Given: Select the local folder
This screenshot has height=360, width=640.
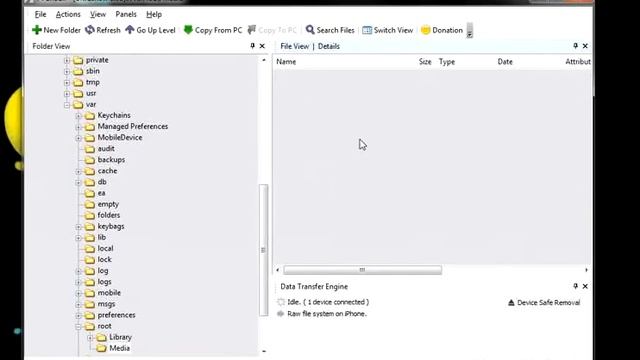Looking at the screenshot, I should point(105,248).
